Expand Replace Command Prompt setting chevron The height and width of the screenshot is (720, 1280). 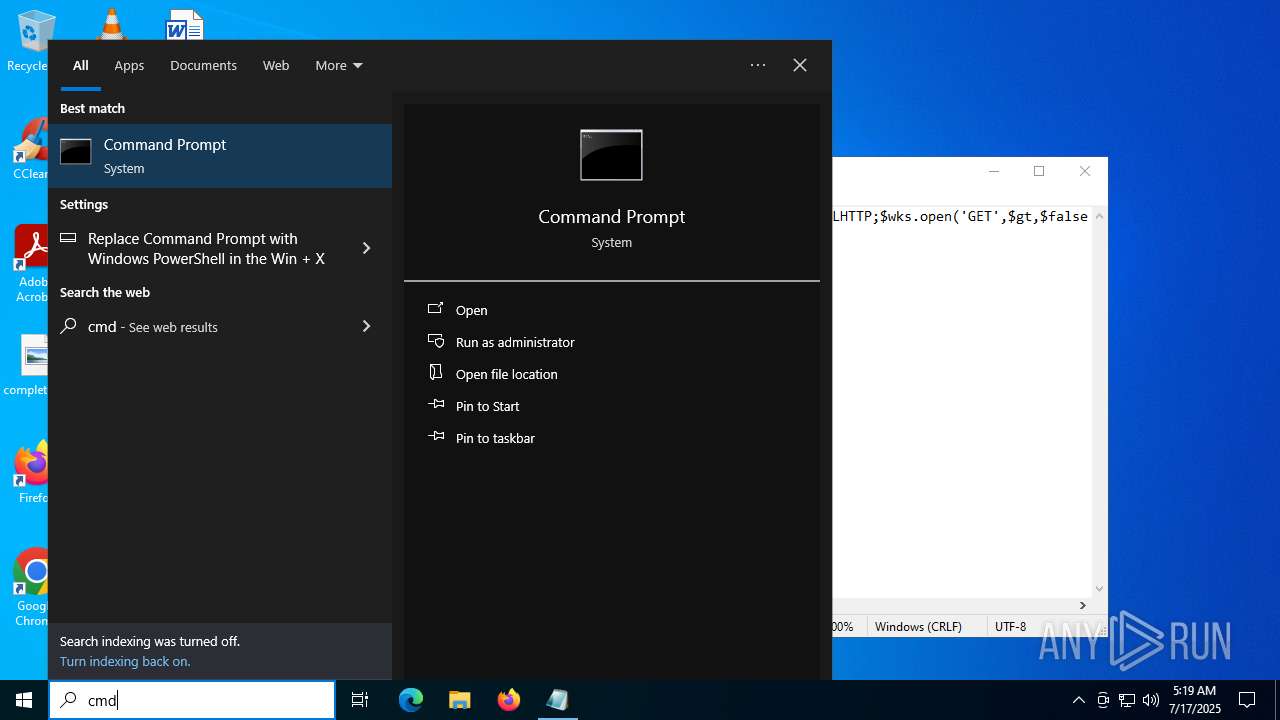[x=366, y=248]
